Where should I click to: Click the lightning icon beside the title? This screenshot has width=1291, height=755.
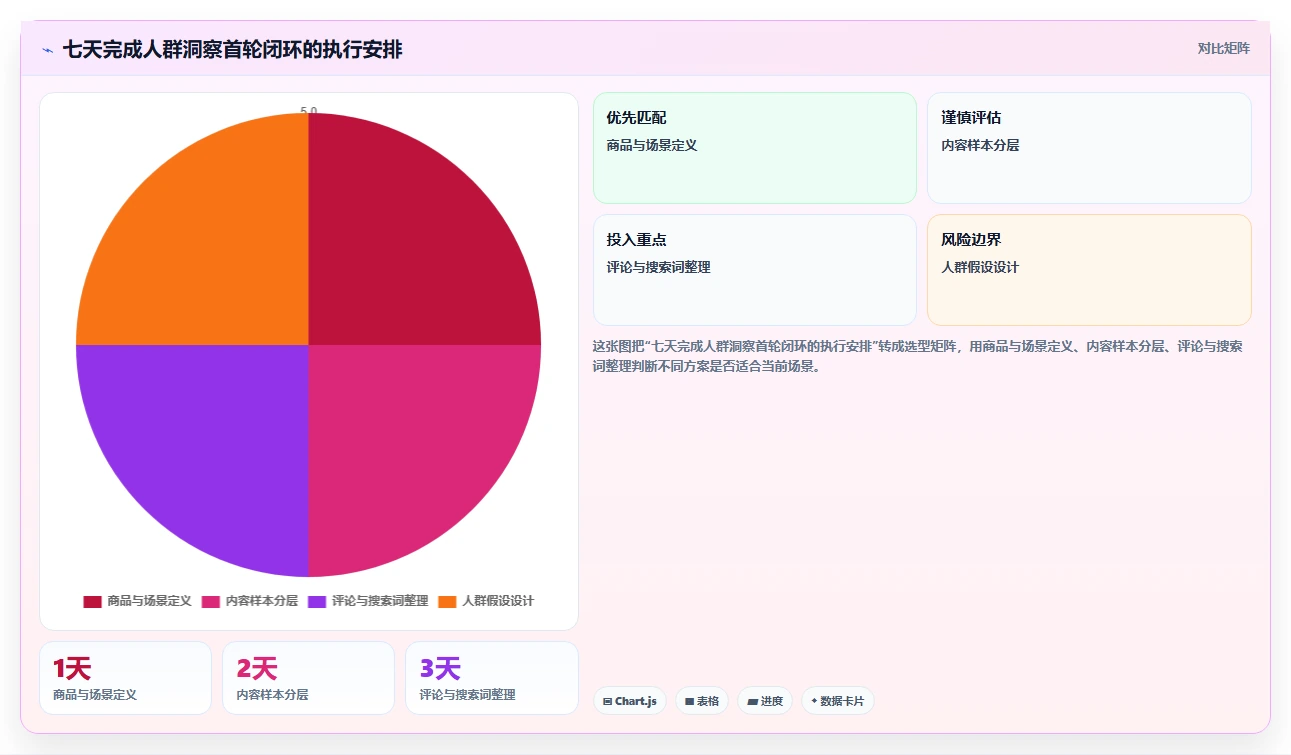pos(47,49)
